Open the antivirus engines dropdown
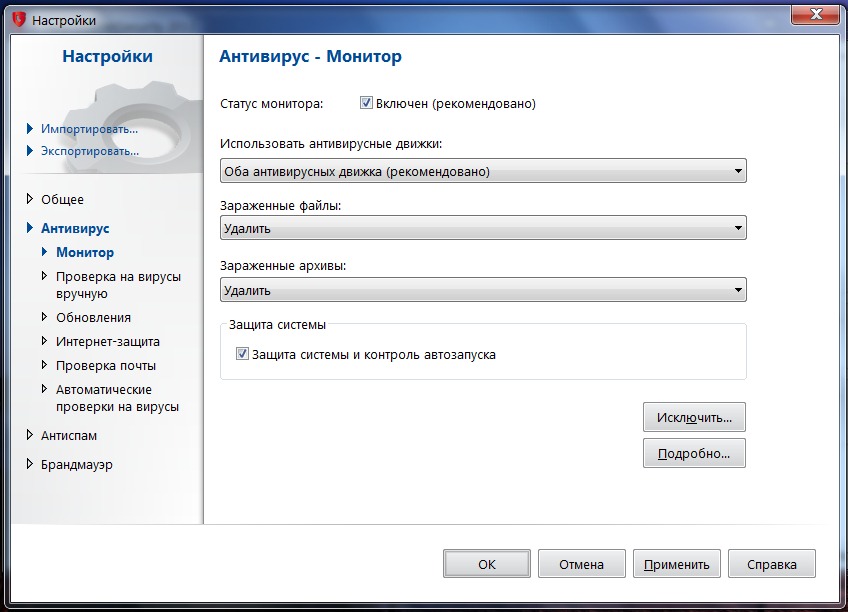The height and width of the screenshot is (612, 848). 483,171
